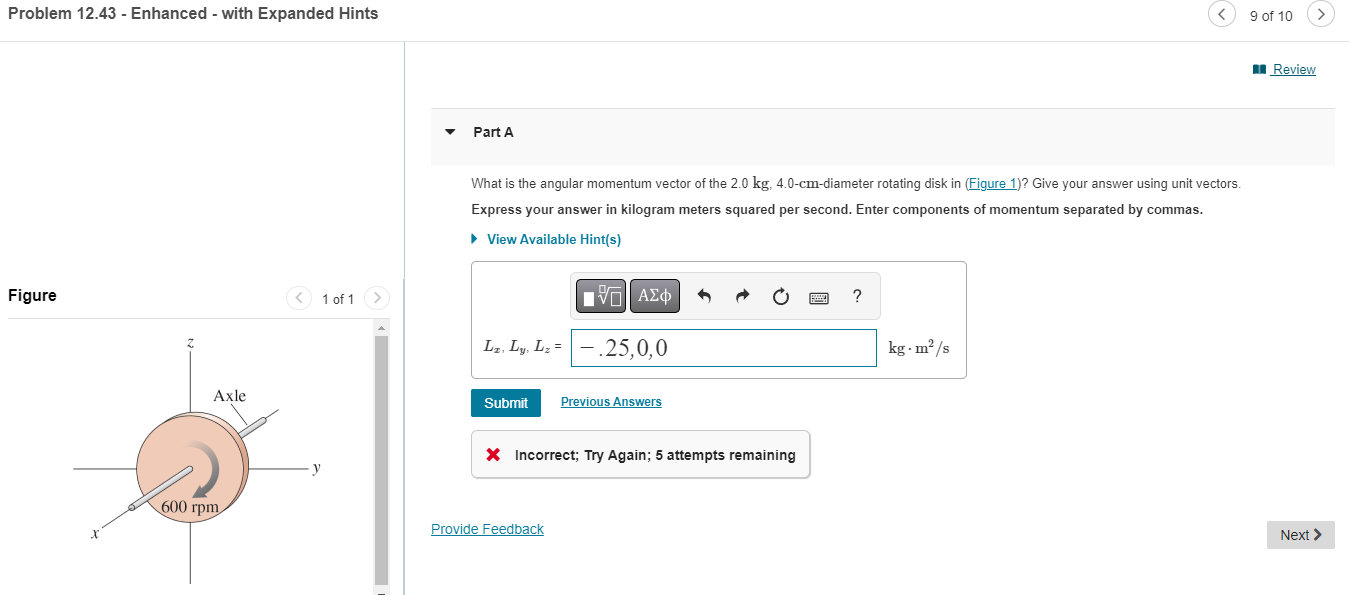Open the Figure 1 link
1349x595 pixels.
[x=992, y=183]
